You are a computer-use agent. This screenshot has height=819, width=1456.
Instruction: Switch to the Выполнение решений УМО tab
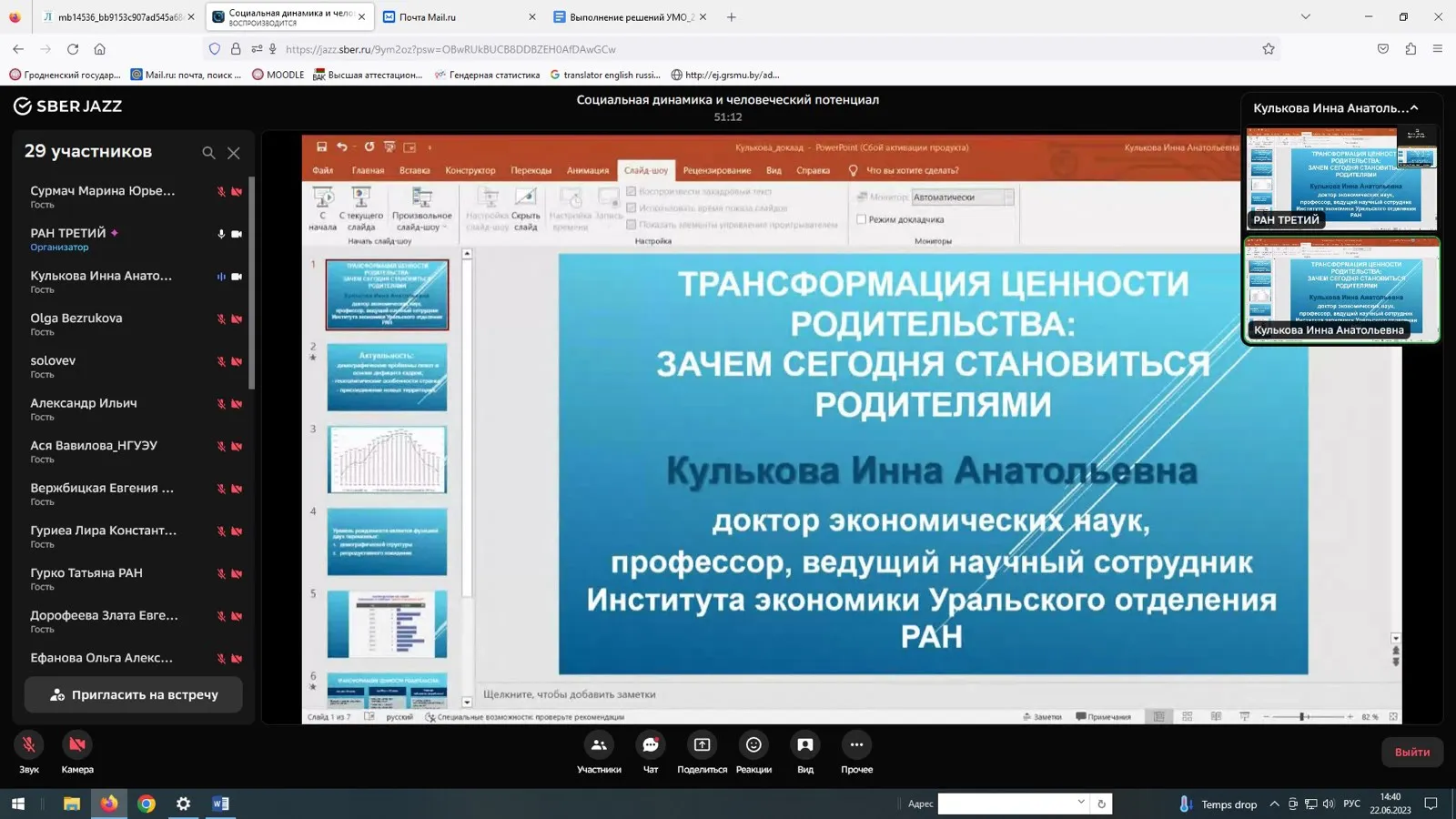[631, 16]
